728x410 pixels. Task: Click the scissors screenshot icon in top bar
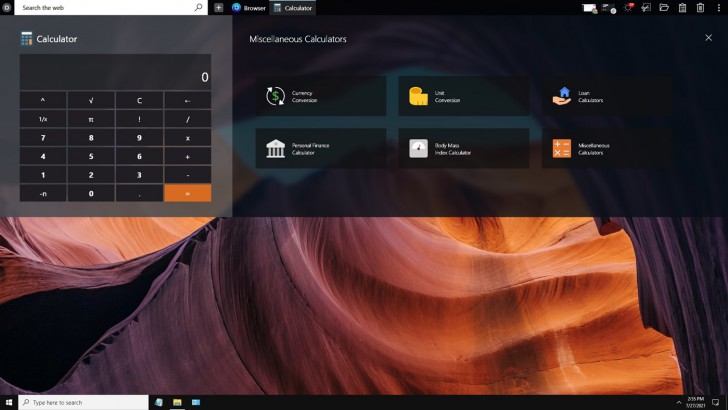tap(646, 7)
